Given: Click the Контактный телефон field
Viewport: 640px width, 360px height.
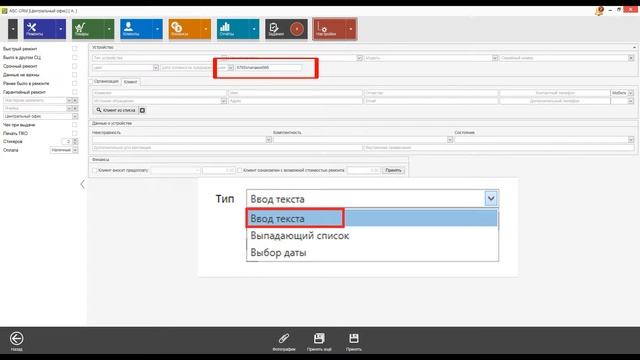Looking at the screenshot, I should click(x=554, y=93).
